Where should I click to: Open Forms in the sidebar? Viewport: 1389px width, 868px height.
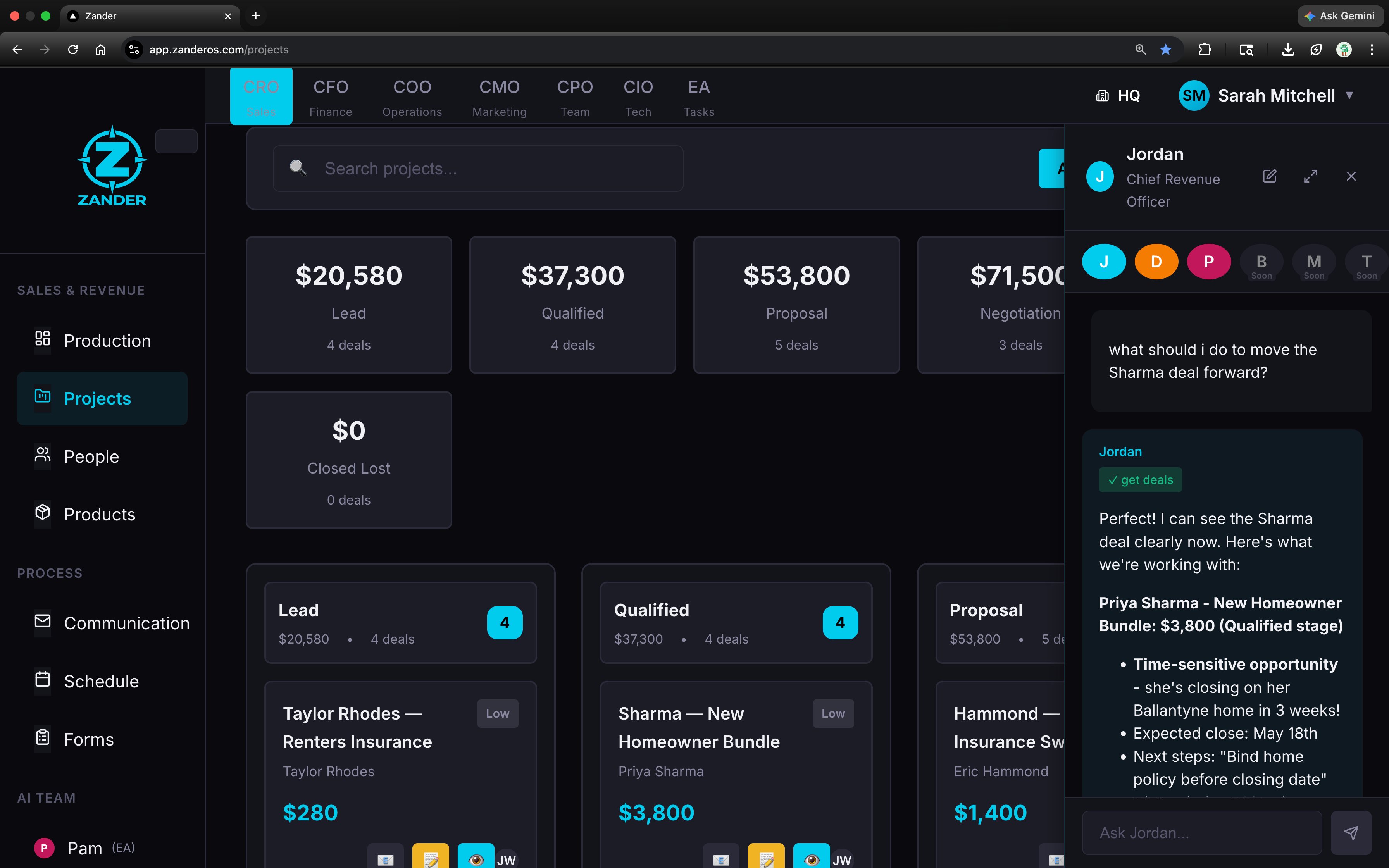click(102, 739)
